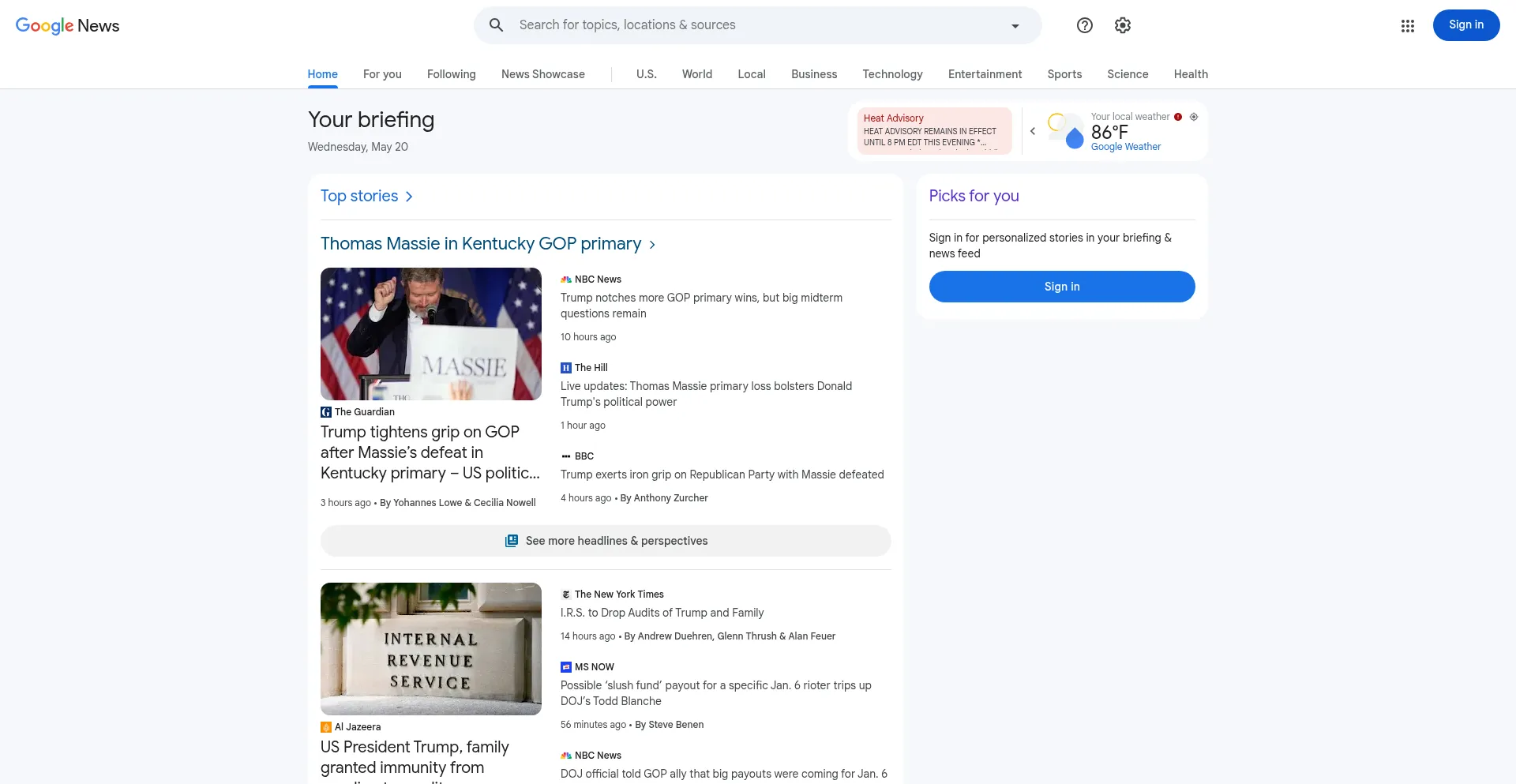
Task: Click the newspaper icon in See more headlines
Action: (x=512, y=541)
